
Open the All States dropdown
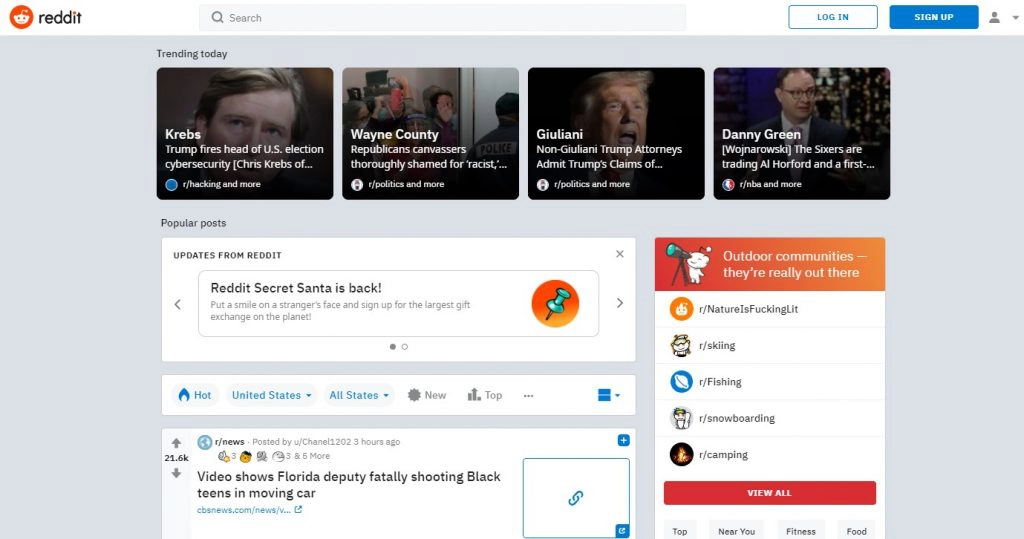359,395
